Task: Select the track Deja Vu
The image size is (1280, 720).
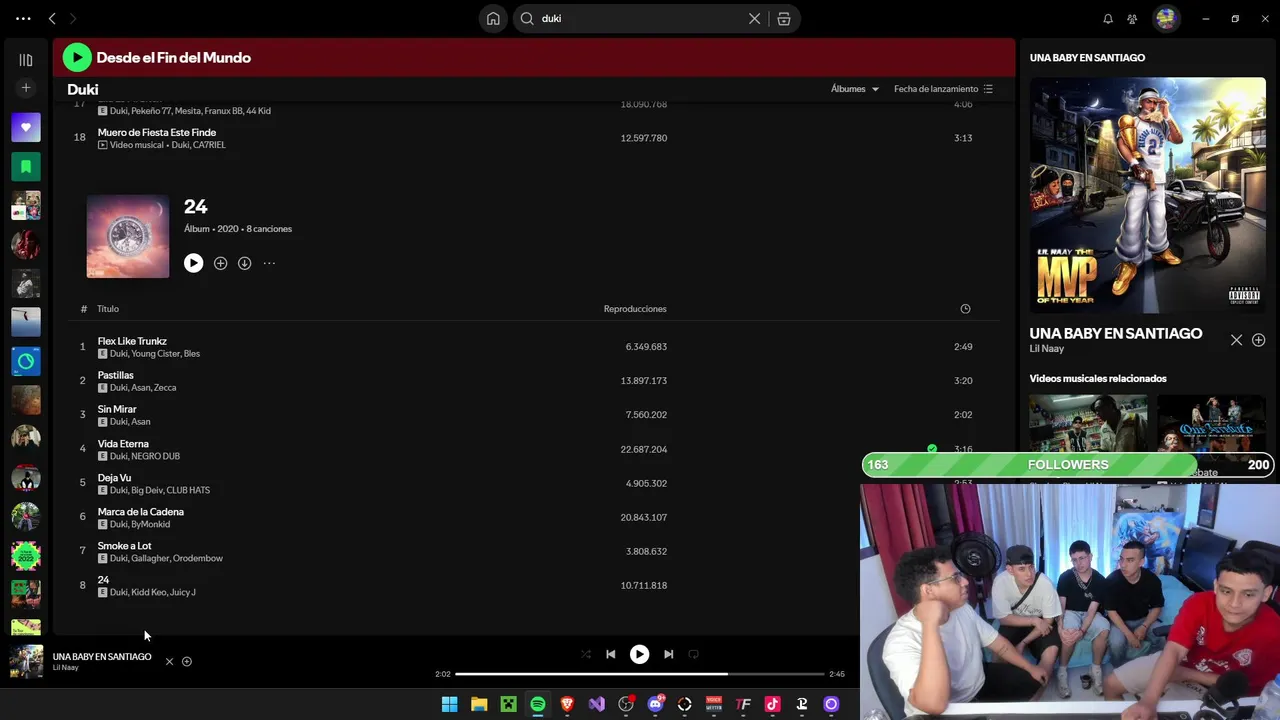Action: click(x=114, y=478)
